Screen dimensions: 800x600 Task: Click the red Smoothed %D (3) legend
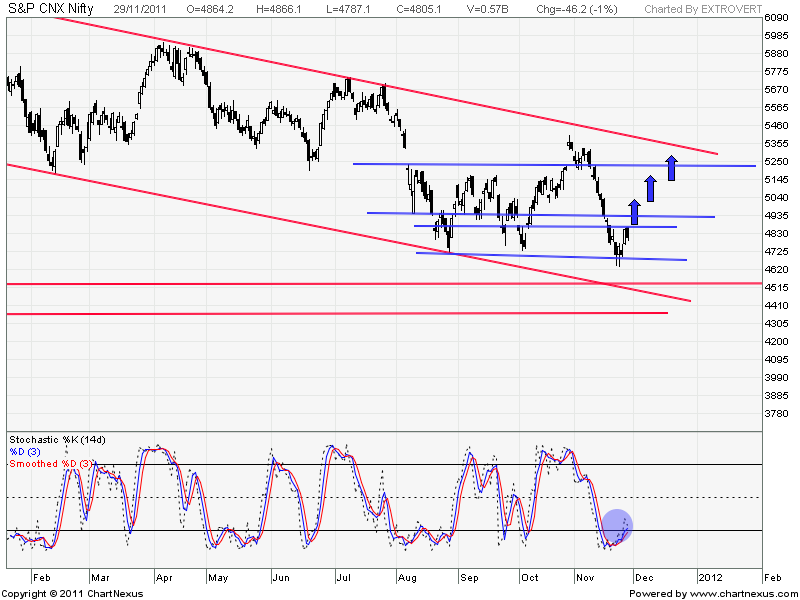point(50,464)
